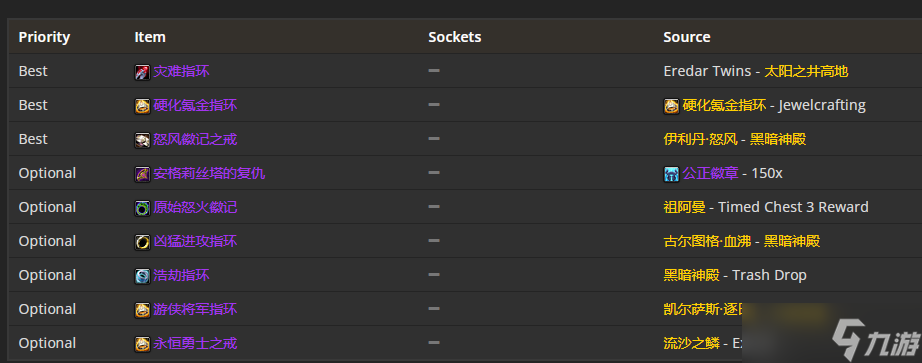The width and height of the screenshot is (922, 363).
Task: Sort by the Priority column header
Action: (x=44, y=37)
